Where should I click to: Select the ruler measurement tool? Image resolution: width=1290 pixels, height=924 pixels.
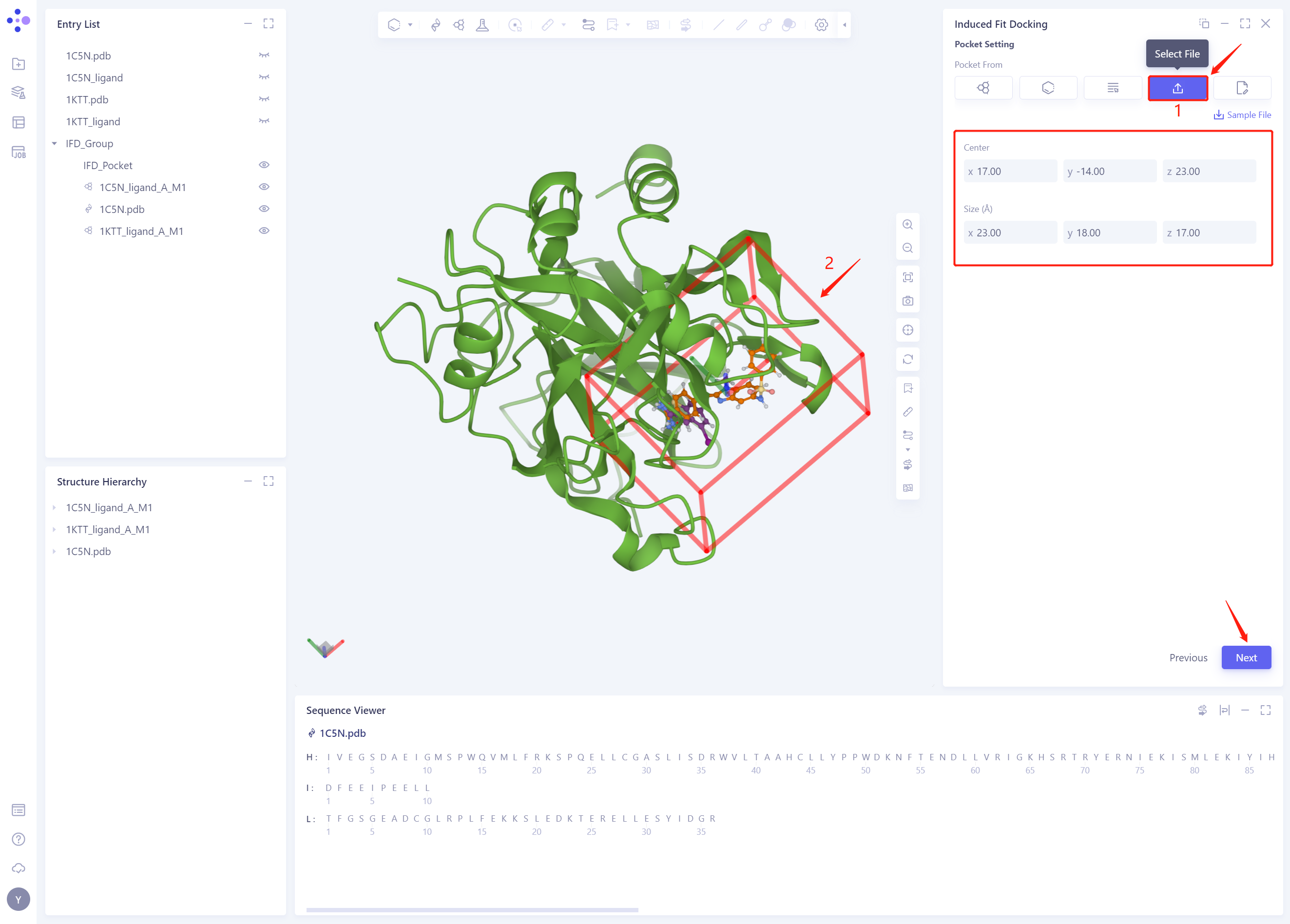548,25
